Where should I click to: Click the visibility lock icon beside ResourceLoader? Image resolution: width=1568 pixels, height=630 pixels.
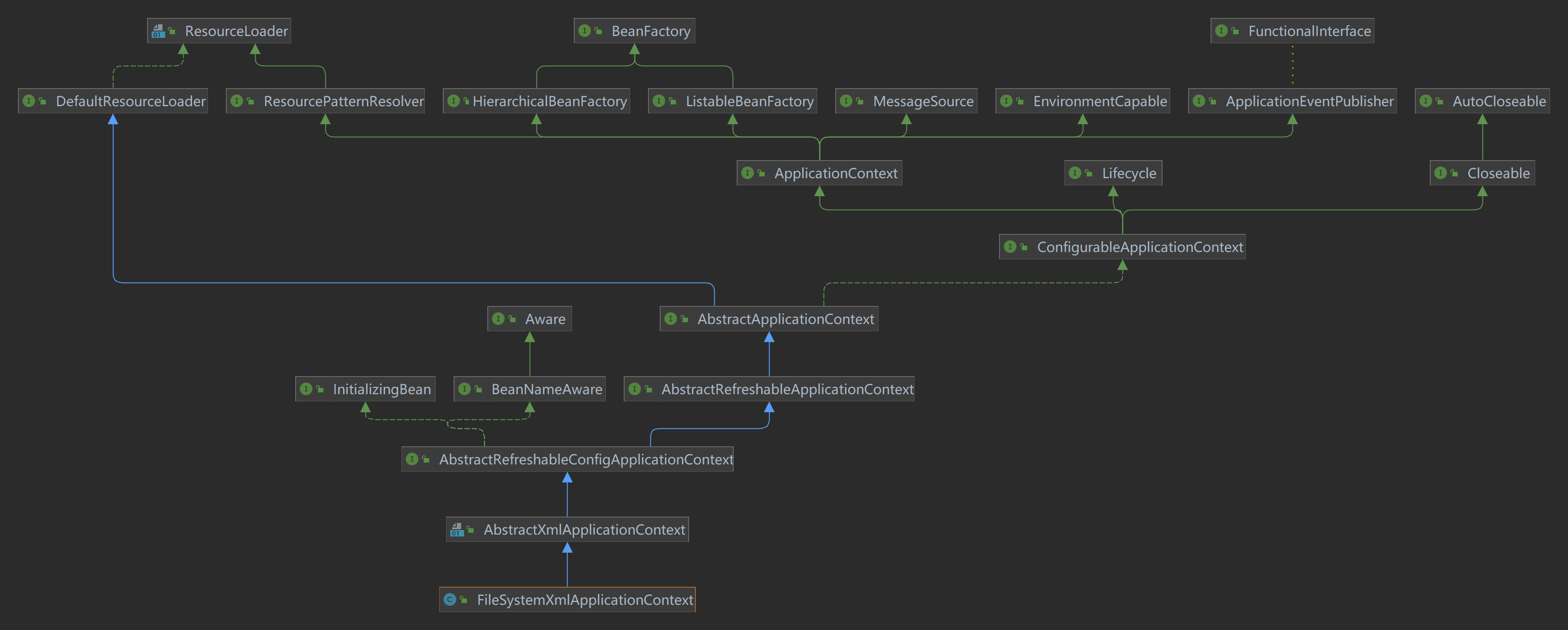(x=172, y=31)
